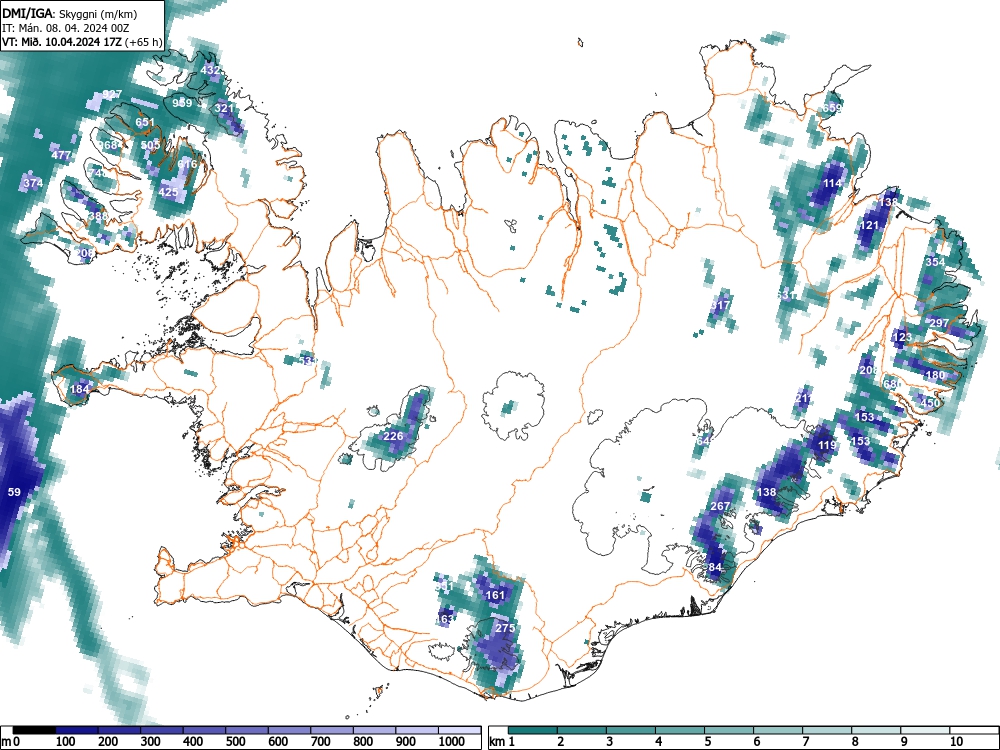1000x750 pixels.
Task: Click the 'VT: Mið. 10.04.2024 17Z' valid time
Action: point(62,42)
